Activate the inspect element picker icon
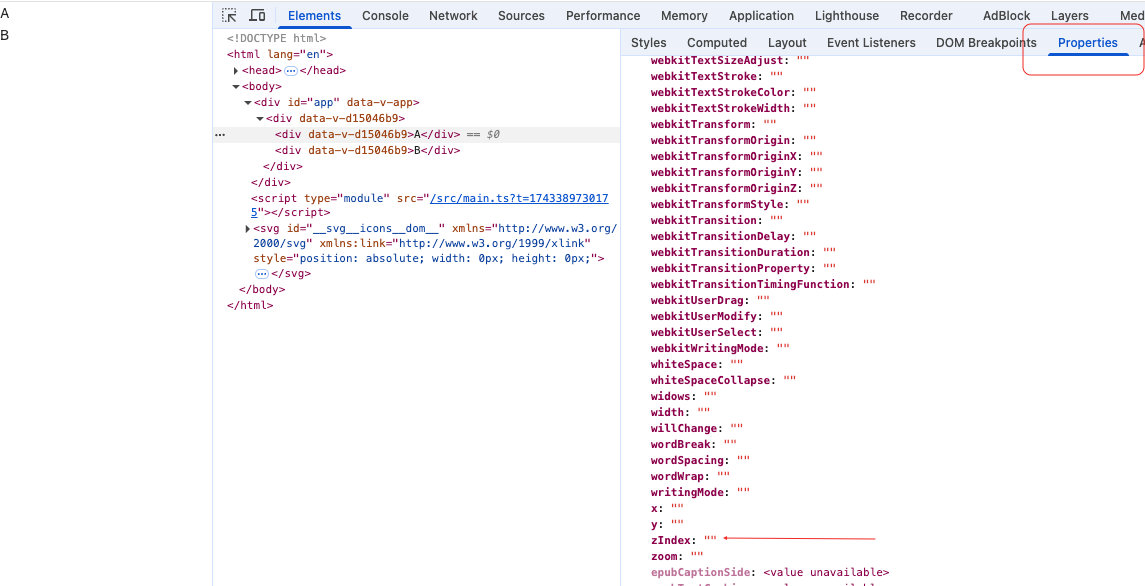1145x586 pixels. [229, 15]
